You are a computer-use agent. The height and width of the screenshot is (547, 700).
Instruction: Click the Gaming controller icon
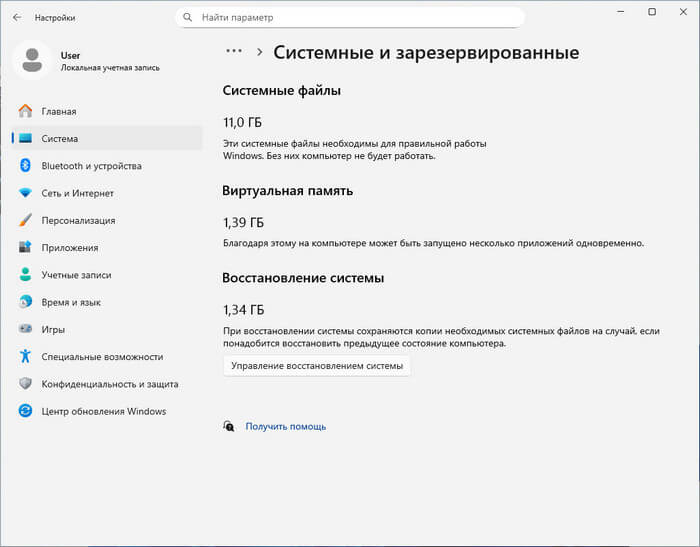[25, 329]
